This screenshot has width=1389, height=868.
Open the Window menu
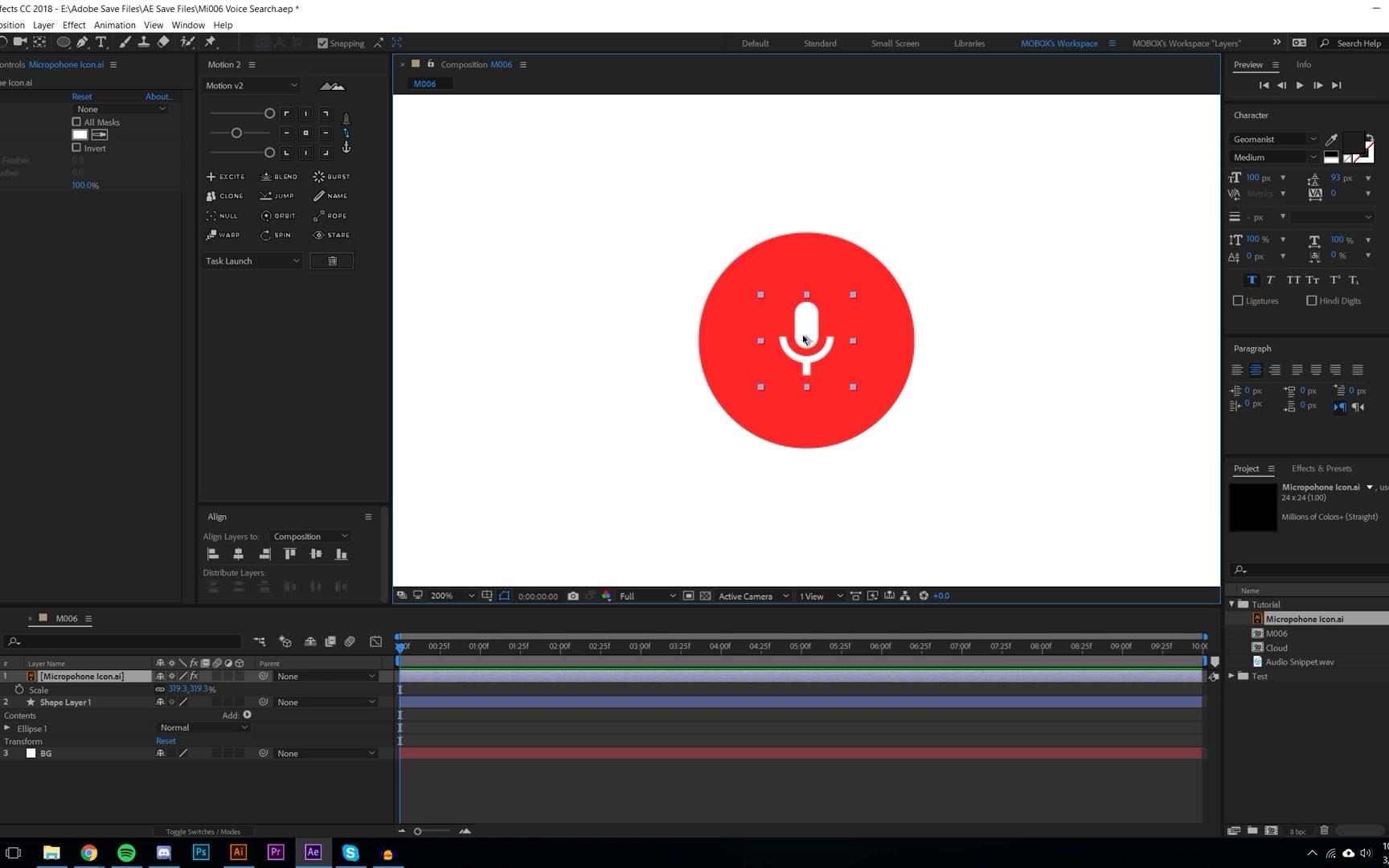[188, 25]
